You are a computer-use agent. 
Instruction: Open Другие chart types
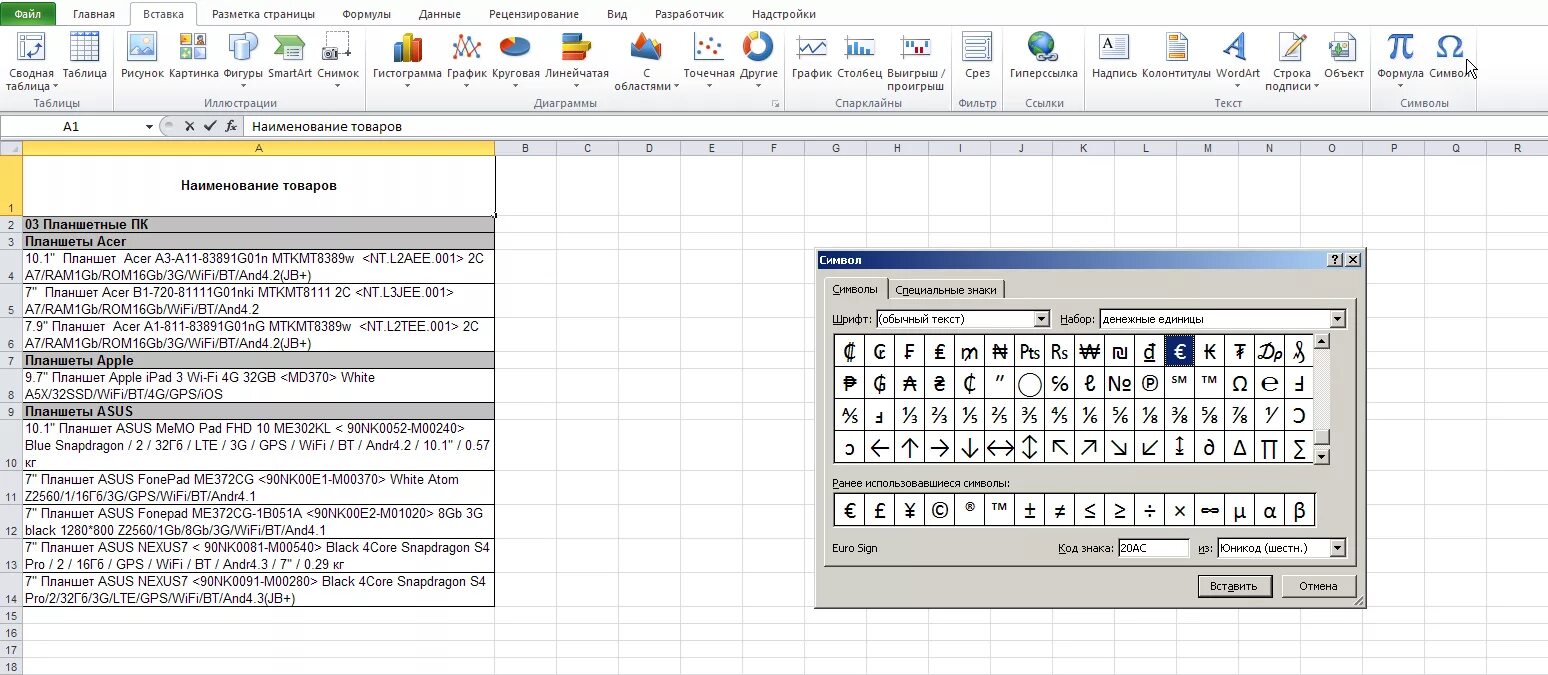758,60
